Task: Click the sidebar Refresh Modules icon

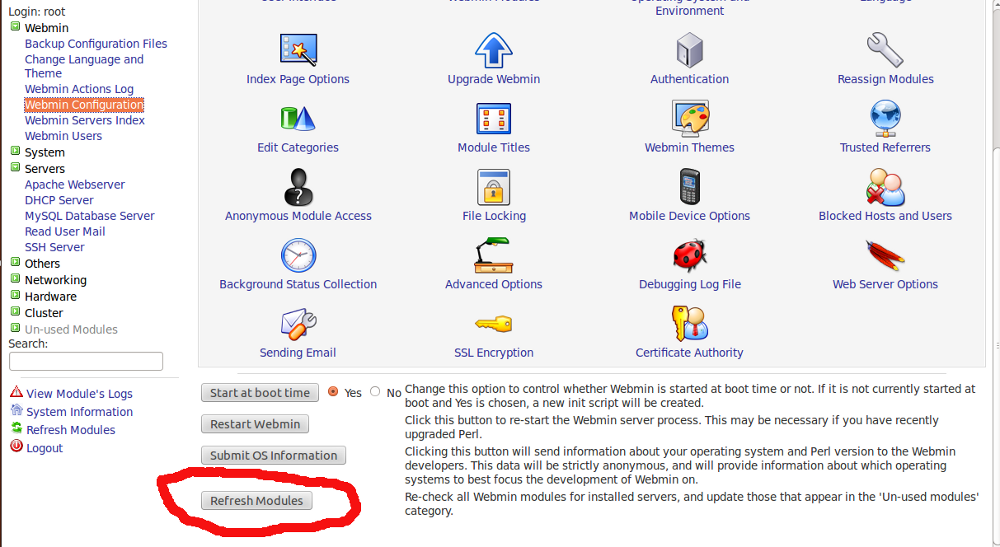Action: (17, 428)
